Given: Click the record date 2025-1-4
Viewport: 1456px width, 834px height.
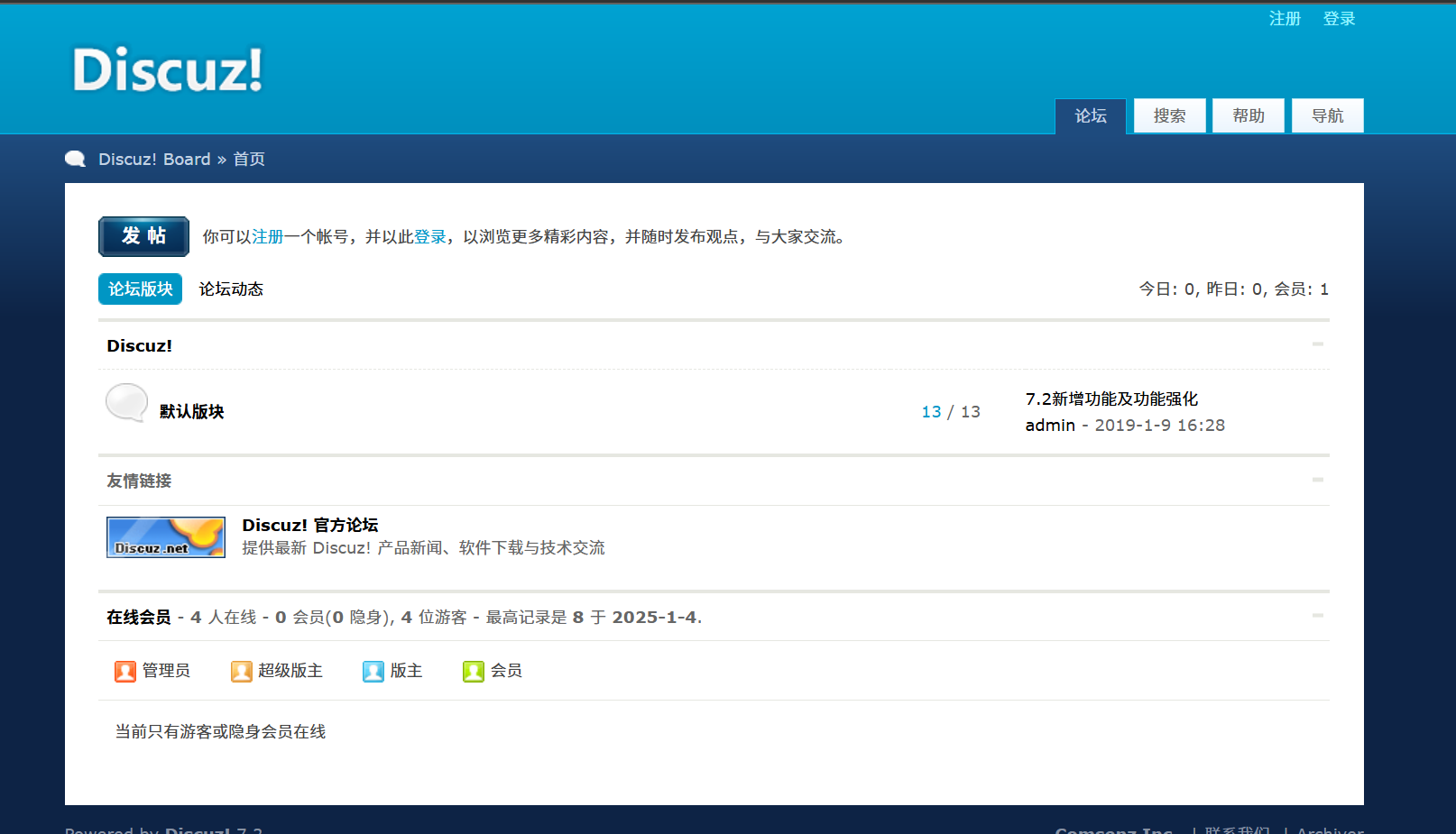Looking at the screenshot, I should tap(654, 618).
